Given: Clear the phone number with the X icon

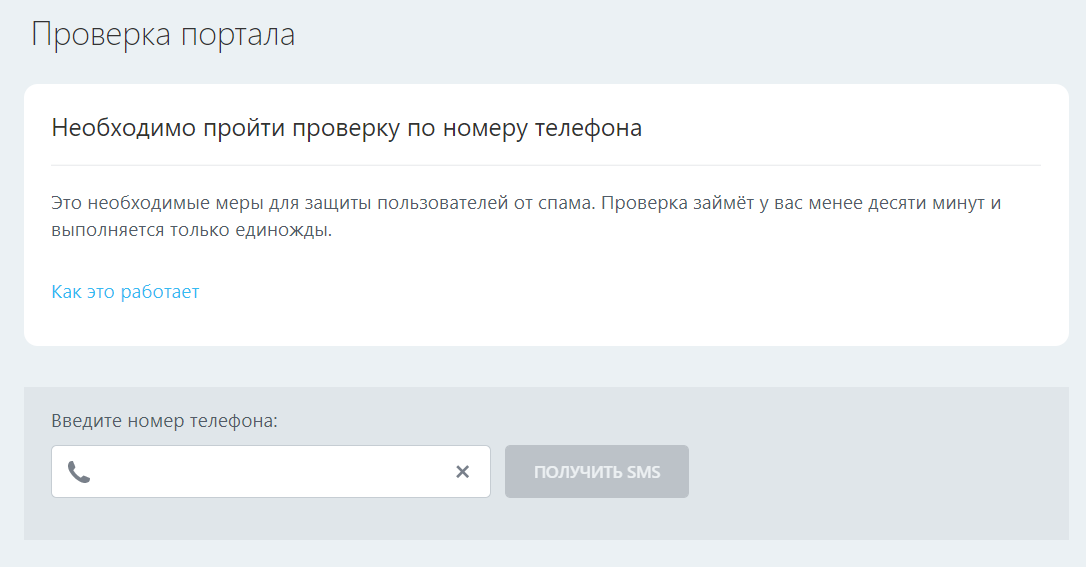Looking at the screenshot, I should (463, 471).
